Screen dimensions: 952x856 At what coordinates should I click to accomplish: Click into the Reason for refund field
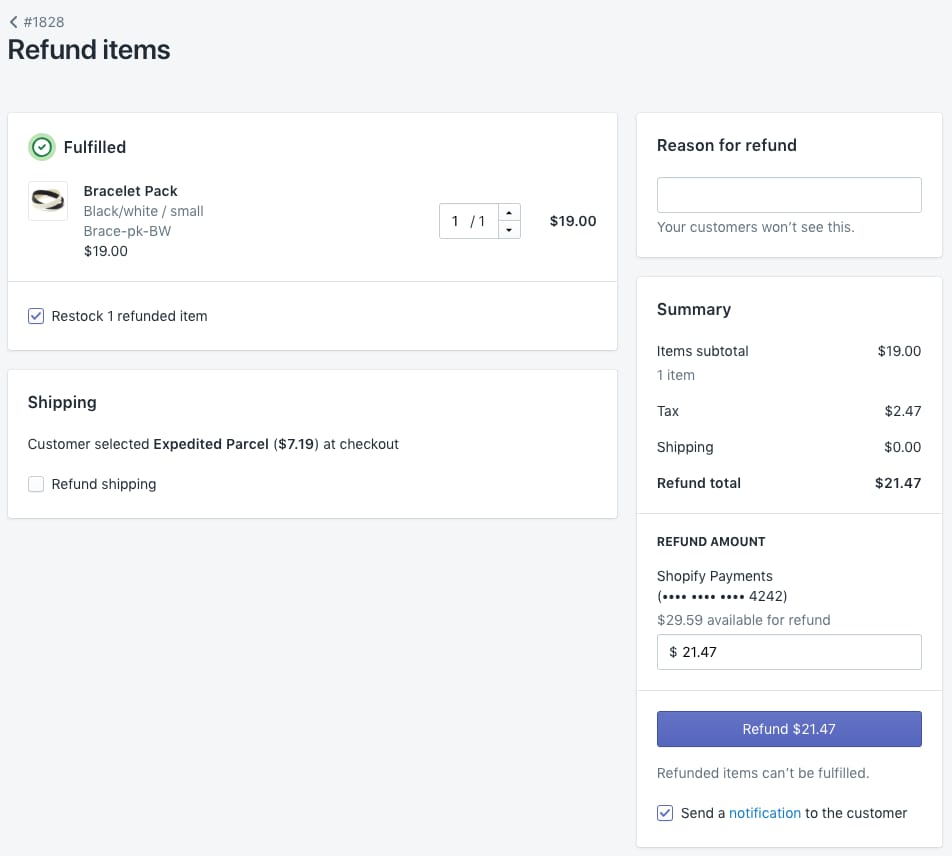click(x=789, y=195)
